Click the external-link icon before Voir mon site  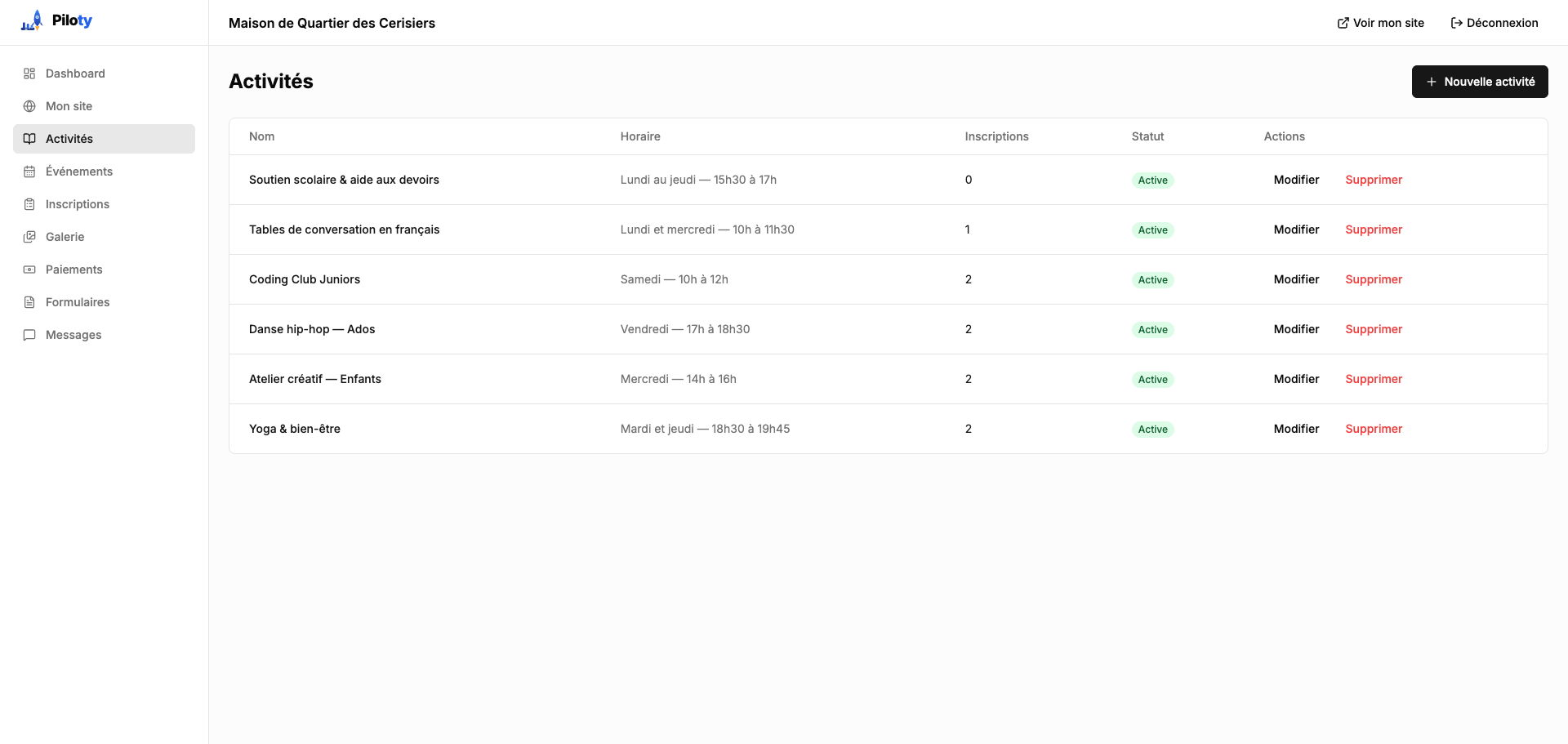tap(1342, 23)
